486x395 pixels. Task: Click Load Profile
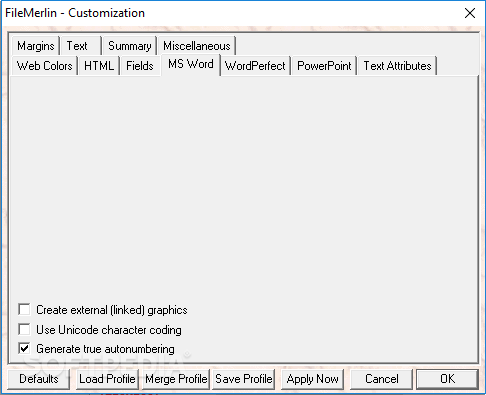tap(107, 379)
